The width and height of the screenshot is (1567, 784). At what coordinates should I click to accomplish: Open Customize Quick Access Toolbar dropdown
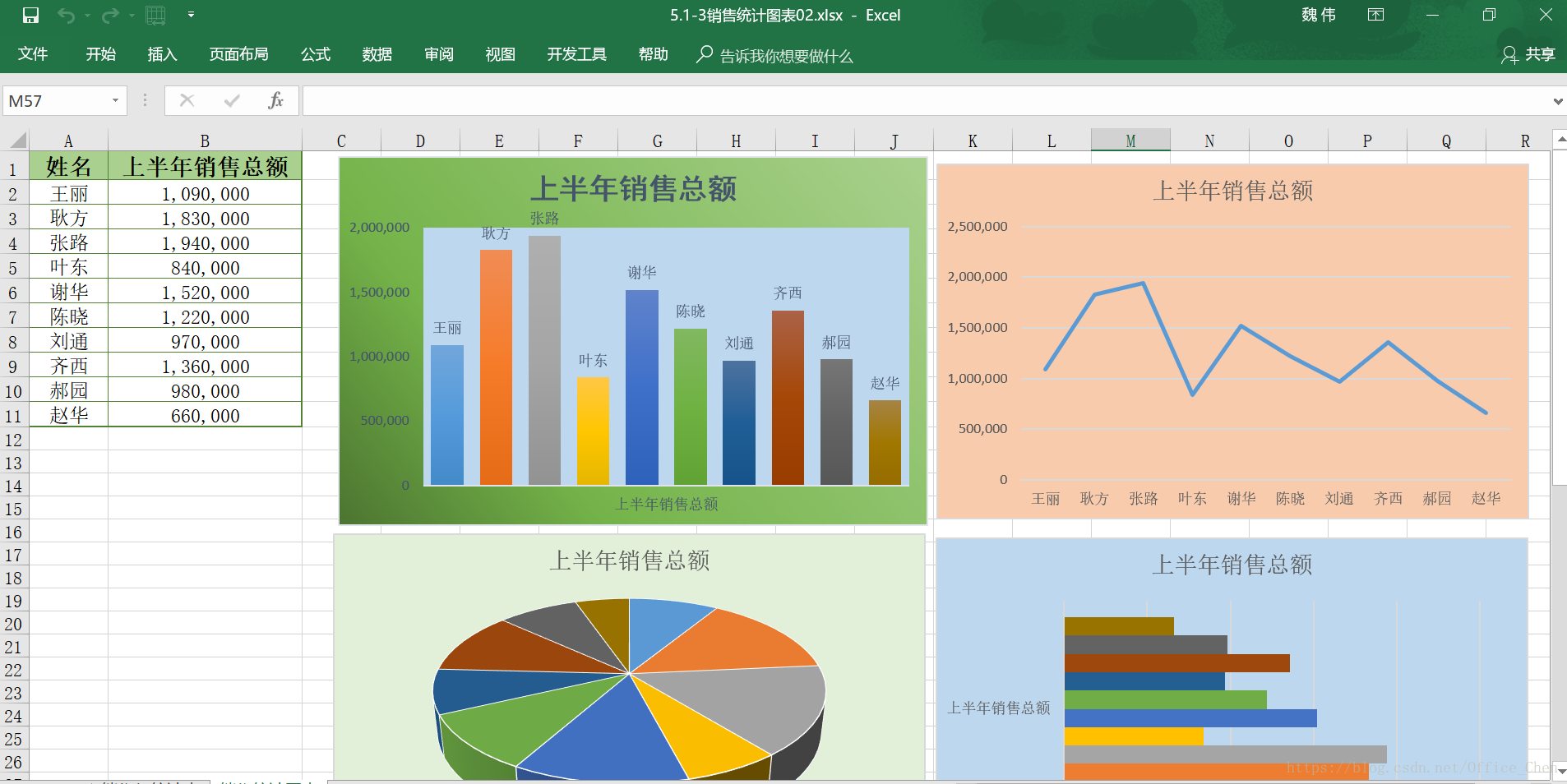[x=191, y=15]
